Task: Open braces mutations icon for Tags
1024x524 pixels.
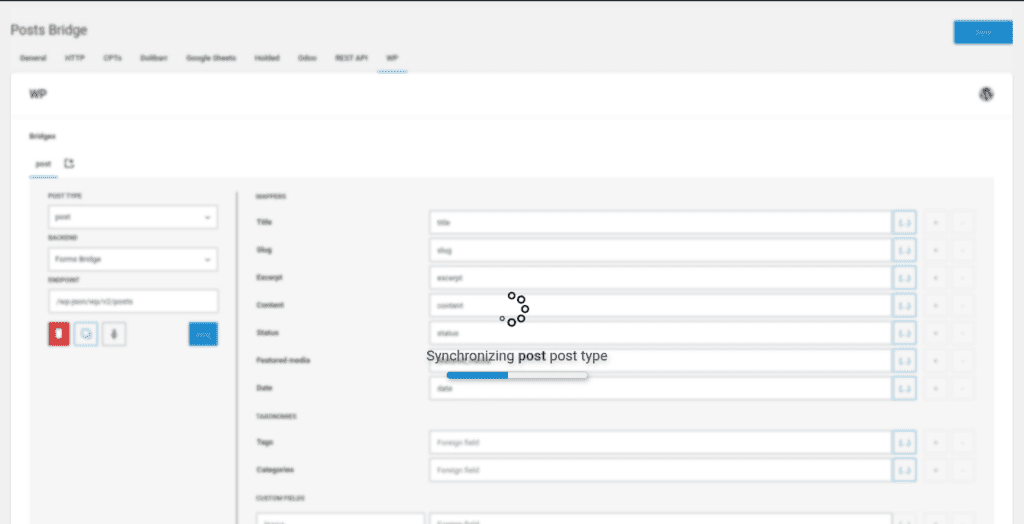Action: click(904, 442)
